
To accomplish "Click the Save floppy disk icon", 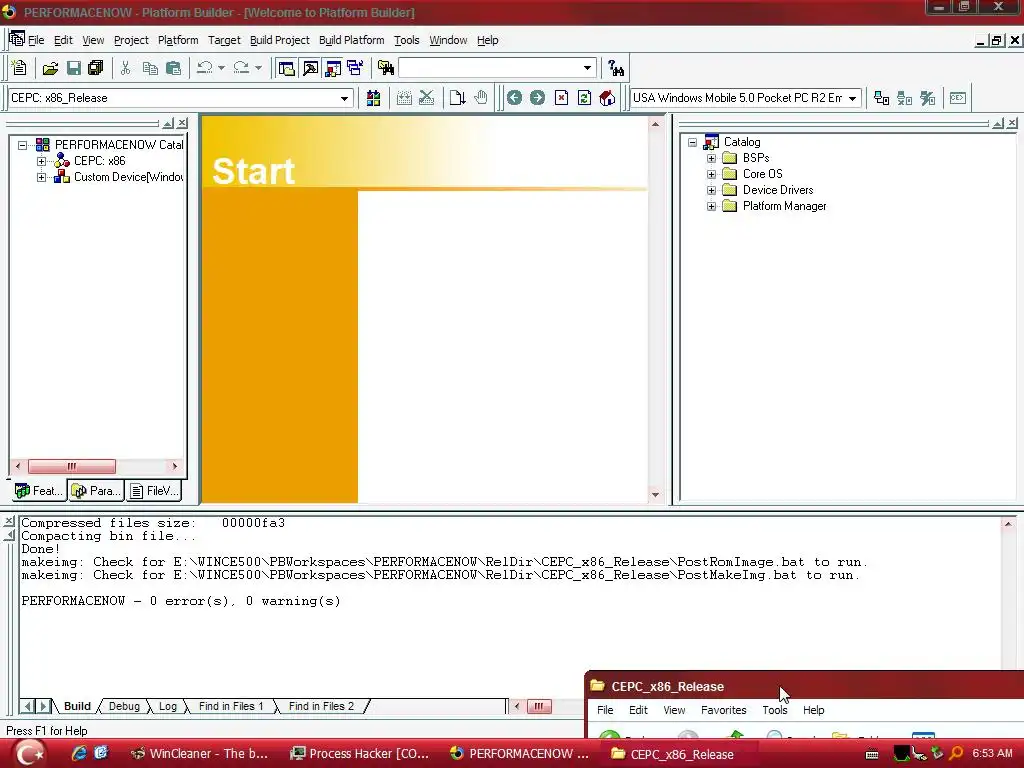I will tap(74, 68).
